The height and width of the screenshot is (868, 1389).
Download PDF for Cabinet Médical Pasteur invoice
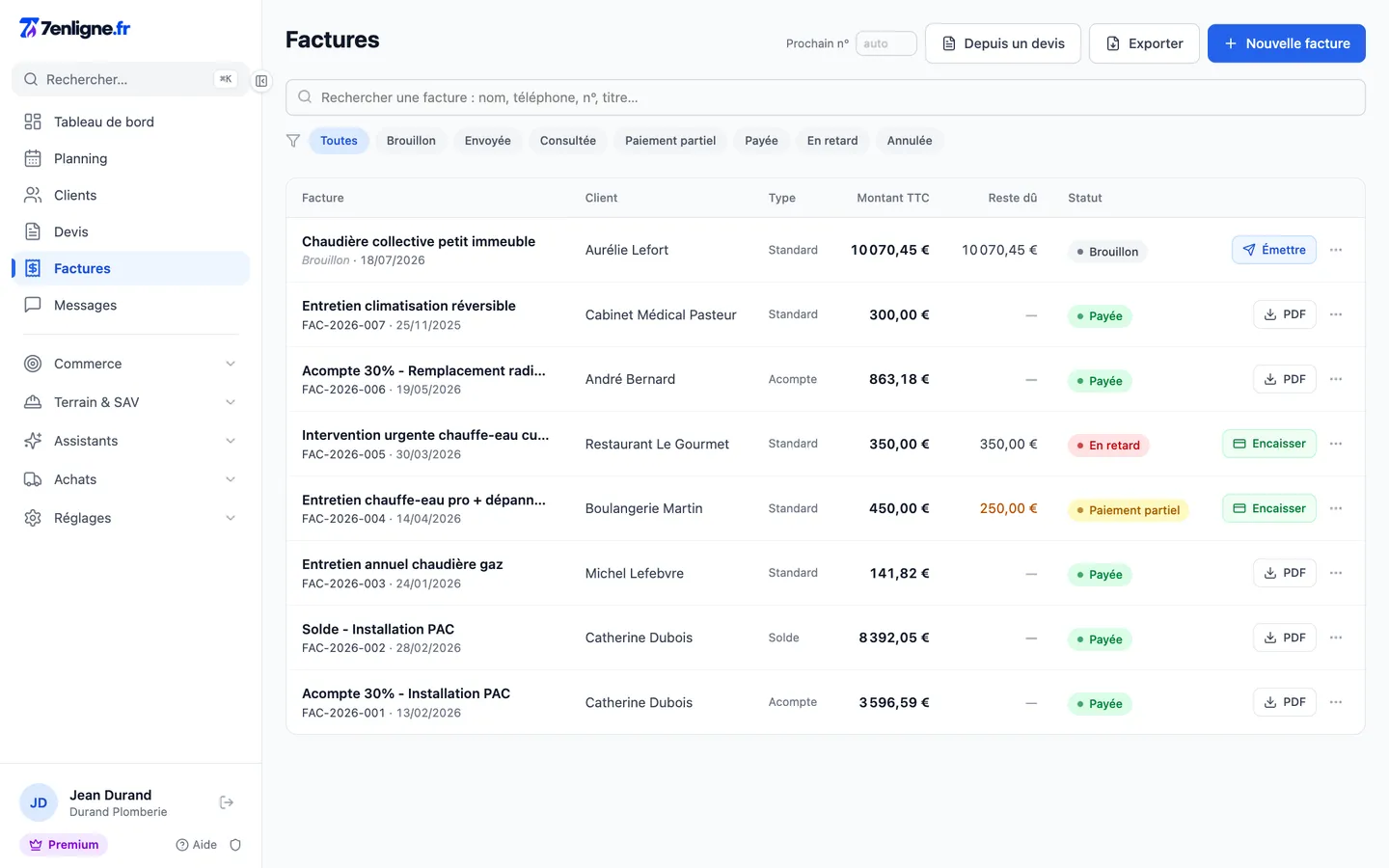click(x=1285, y=314)
